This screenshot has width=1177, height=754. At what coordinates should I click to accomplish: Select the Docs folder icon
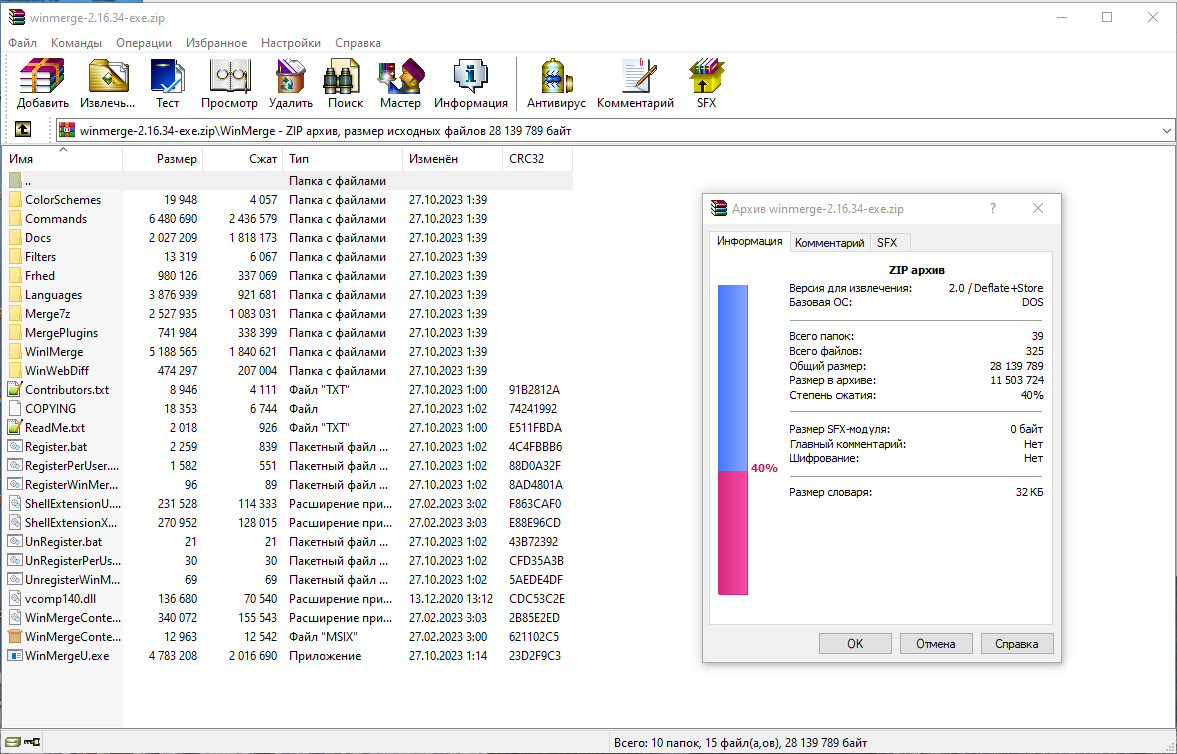[x=15, y=237]
